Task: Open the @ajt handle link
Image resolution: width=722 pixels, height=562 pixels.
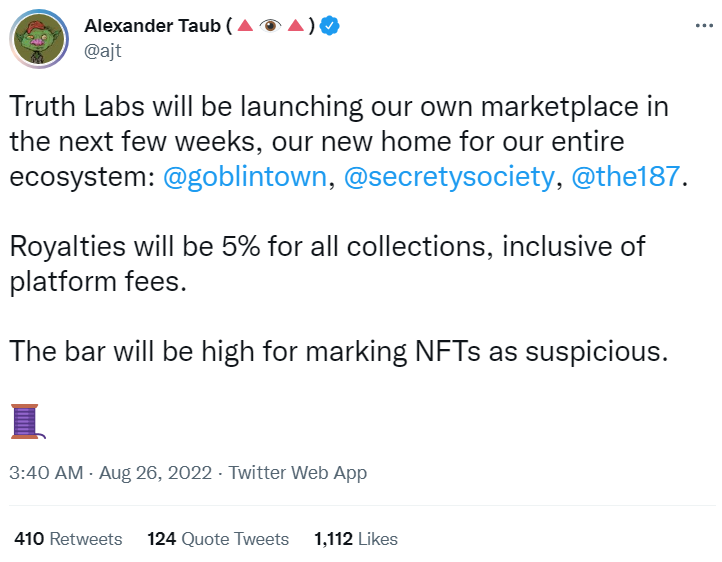Action: 104,51
